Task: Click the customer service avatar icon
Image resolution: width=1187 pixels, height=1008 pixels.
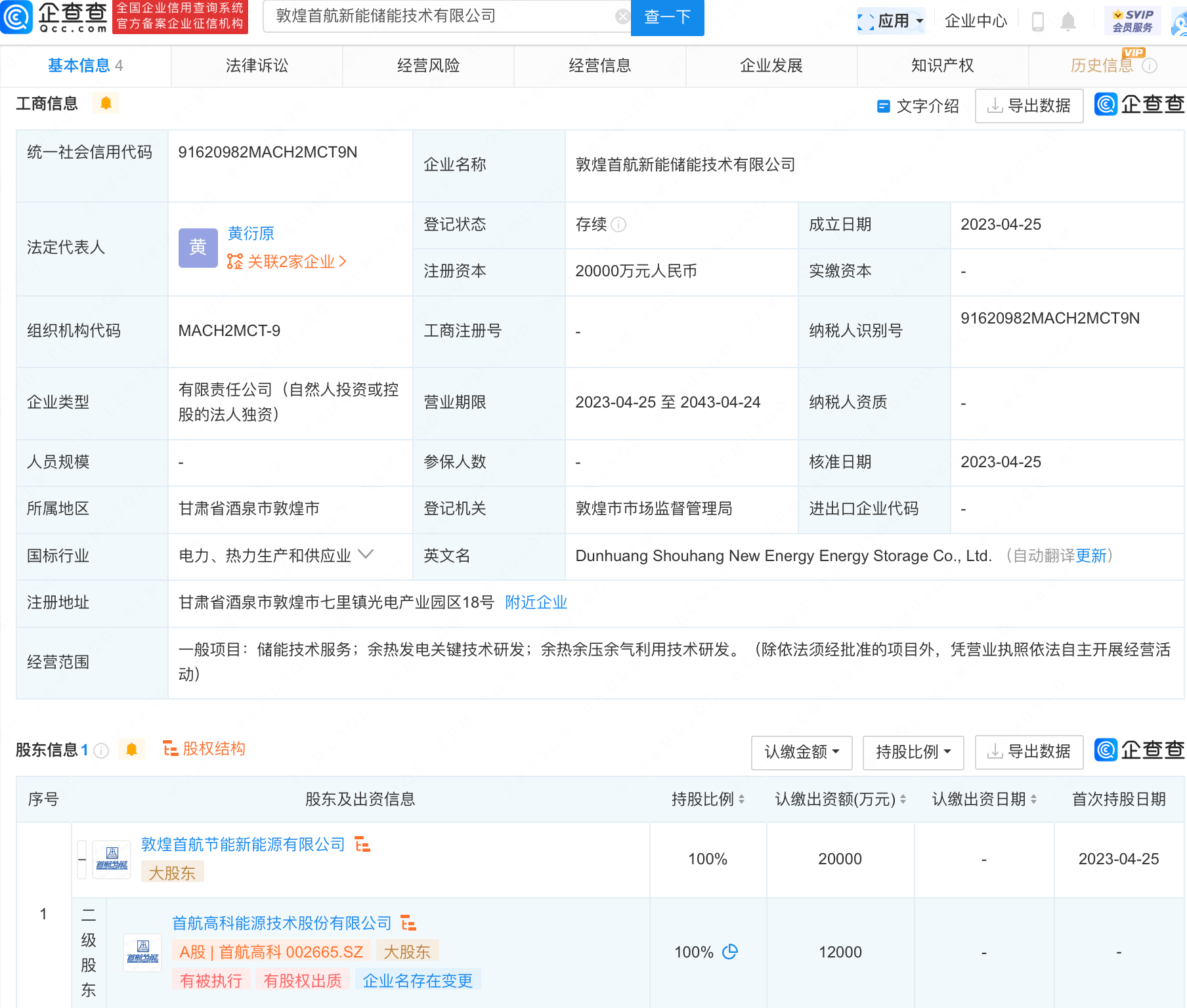Action: click(1179, 22)
